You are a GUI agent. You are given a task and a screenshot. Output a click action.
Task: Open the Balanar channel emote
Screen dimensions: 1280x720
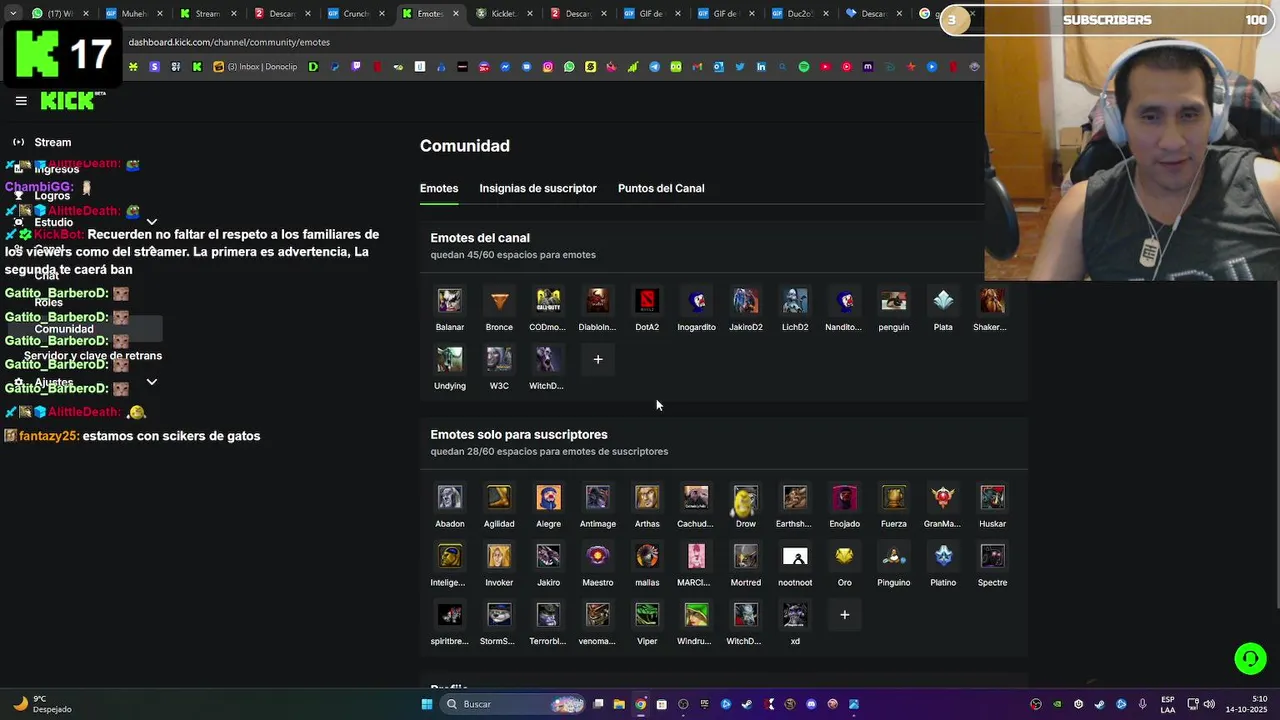click(x=450, y=301)
